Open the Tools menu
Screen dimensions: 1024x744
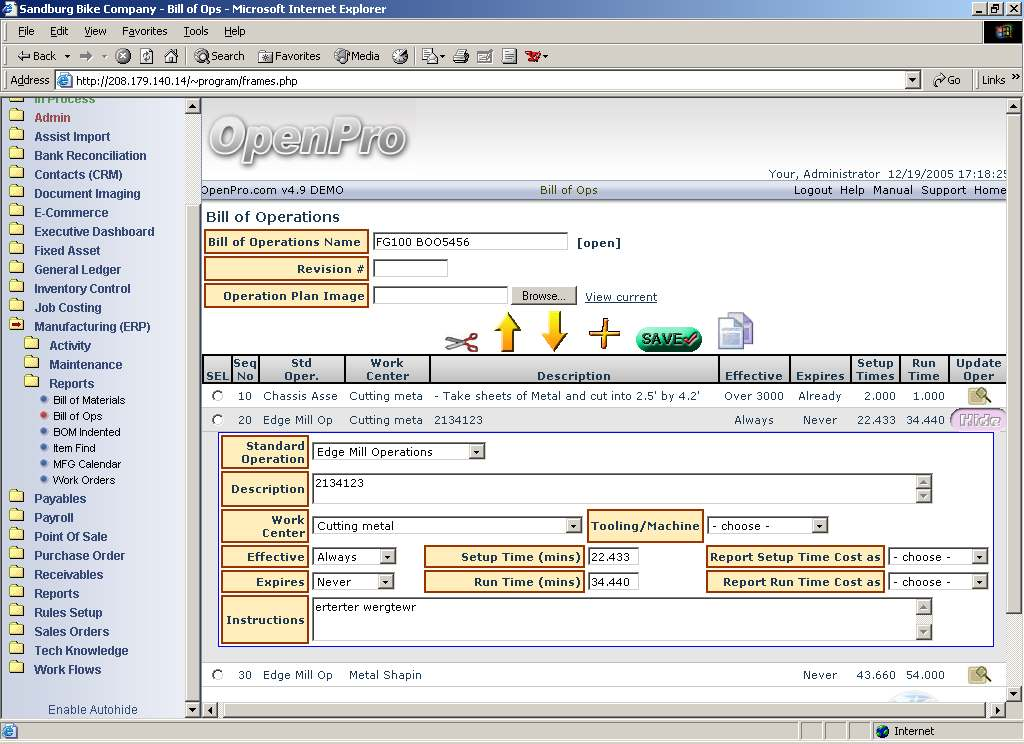(195, 31)
